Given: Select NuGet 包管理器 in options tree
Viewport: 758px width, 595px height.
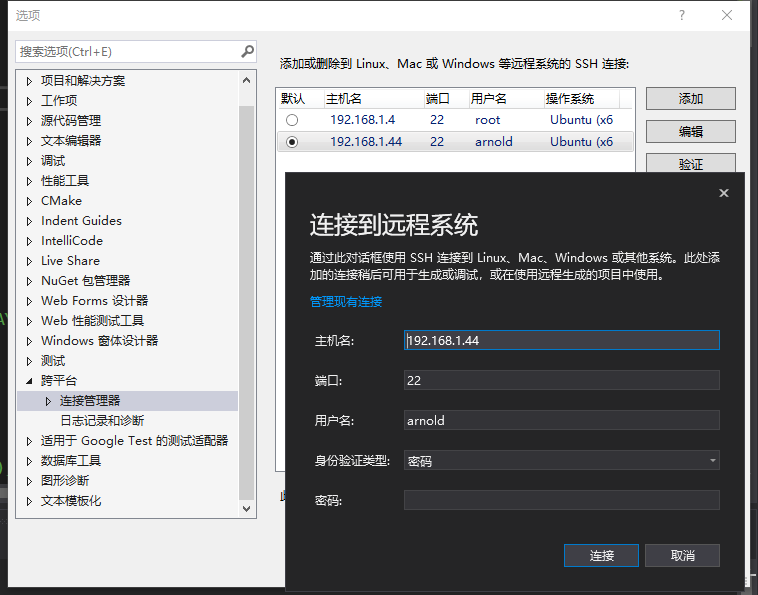Looking at the screenshot, I should [86, 281].
